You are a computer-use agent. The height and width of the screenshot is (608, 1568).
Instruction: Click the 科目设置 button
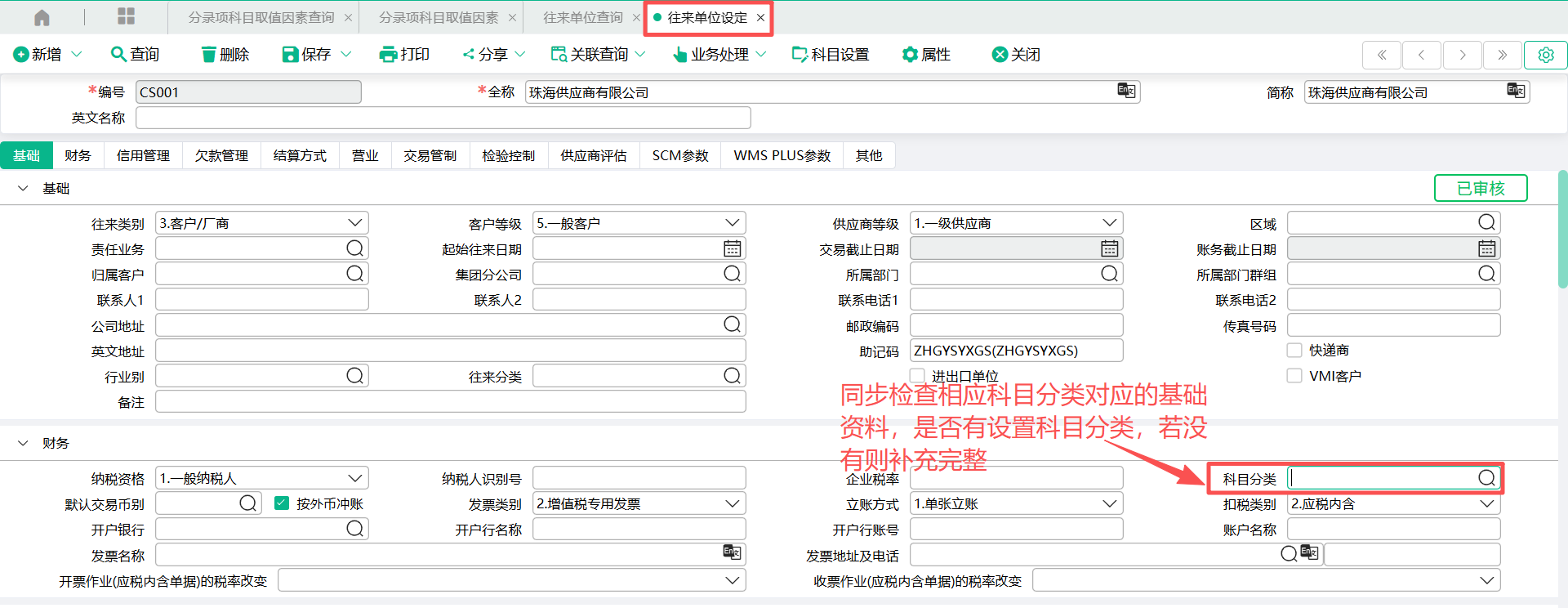(831, 55)
